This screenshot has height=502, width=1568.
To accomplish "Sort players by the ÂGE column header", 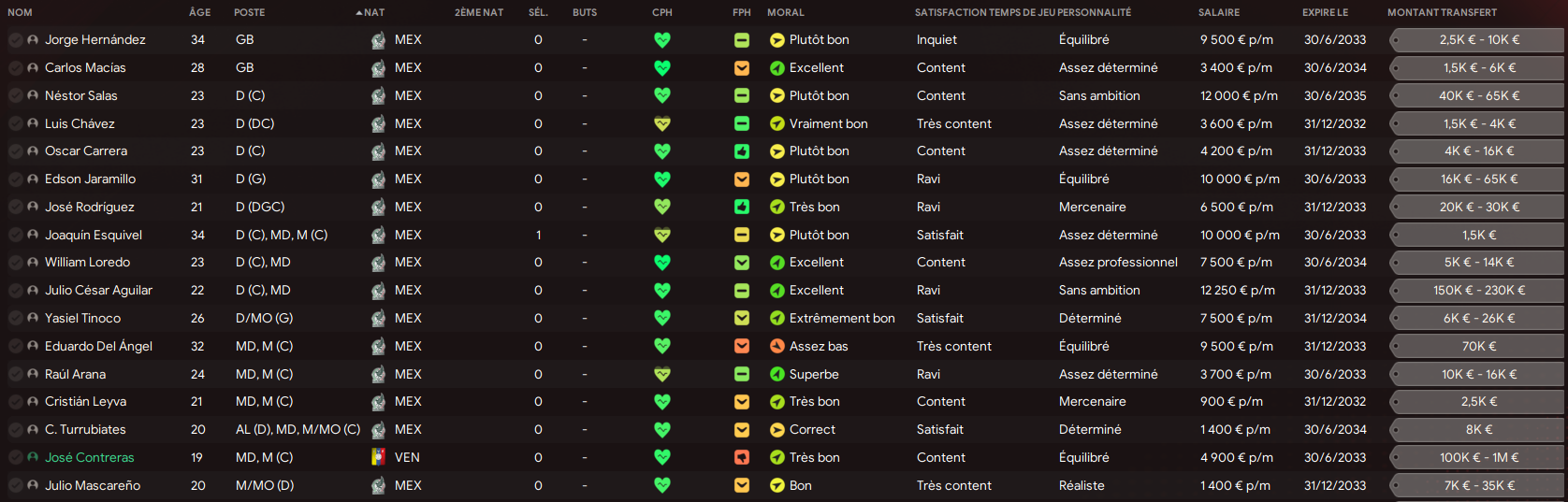I will (x=199, y=12).
